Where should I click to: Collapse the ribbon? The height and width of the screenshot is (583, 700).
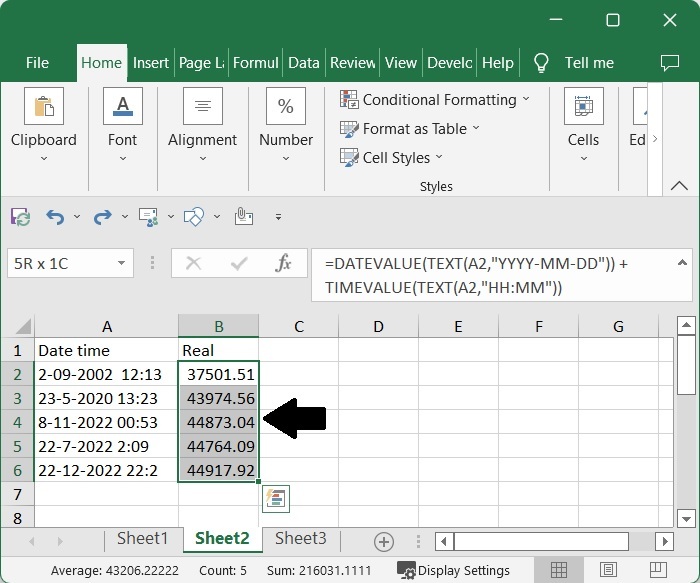point(679,185)
